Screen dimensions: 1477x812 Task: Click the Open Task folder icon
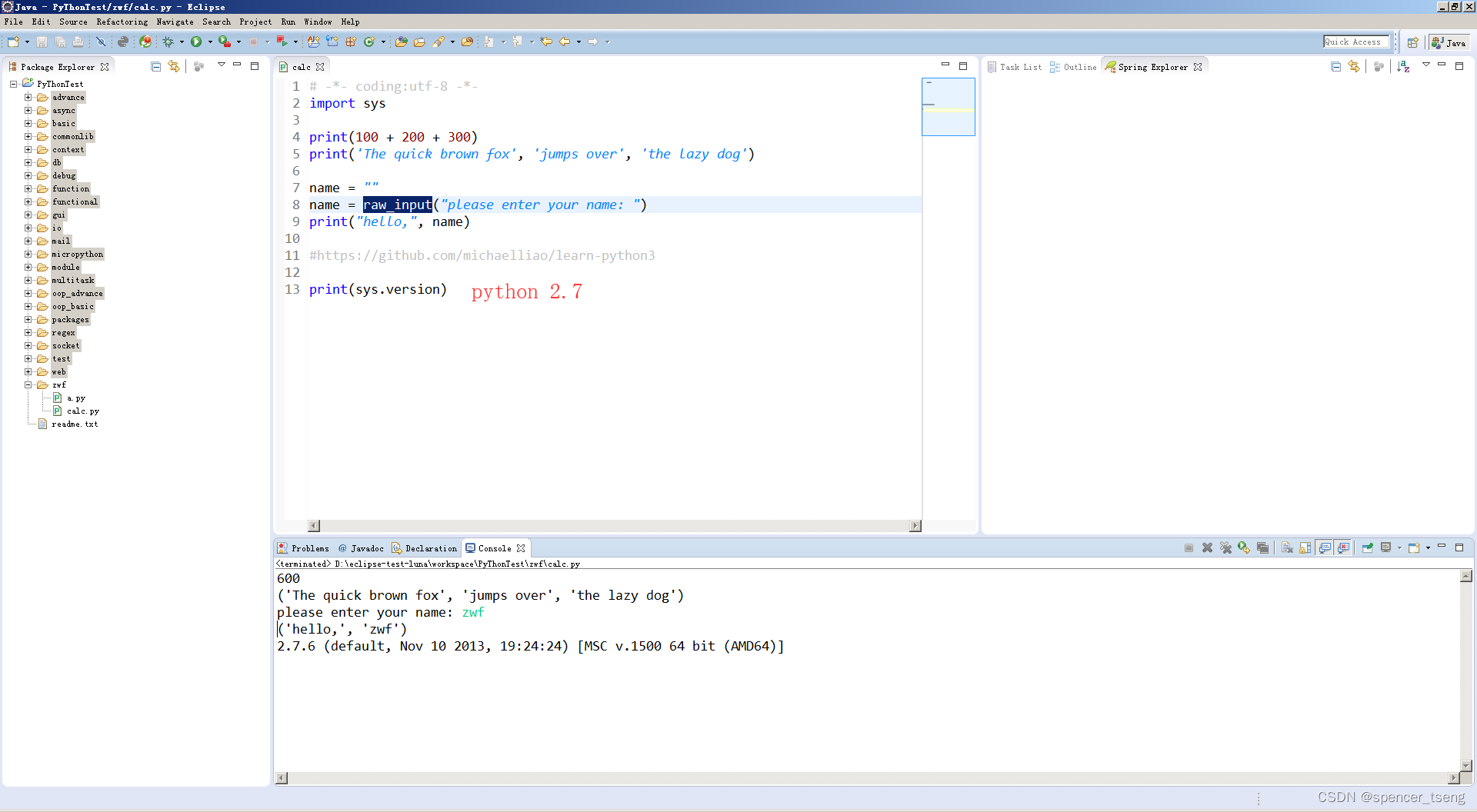419,42
